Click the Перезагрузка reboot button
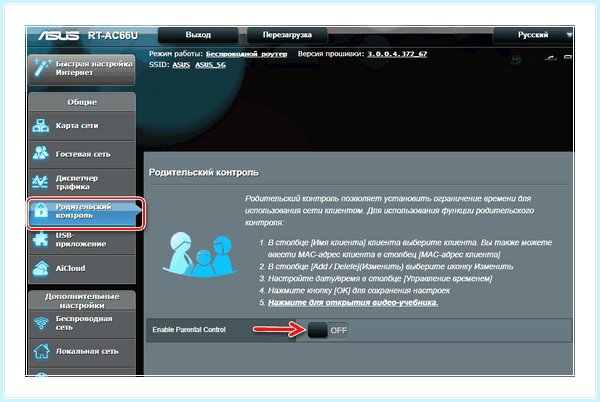Viewport: 600px width, 402px height. [287, 35]
